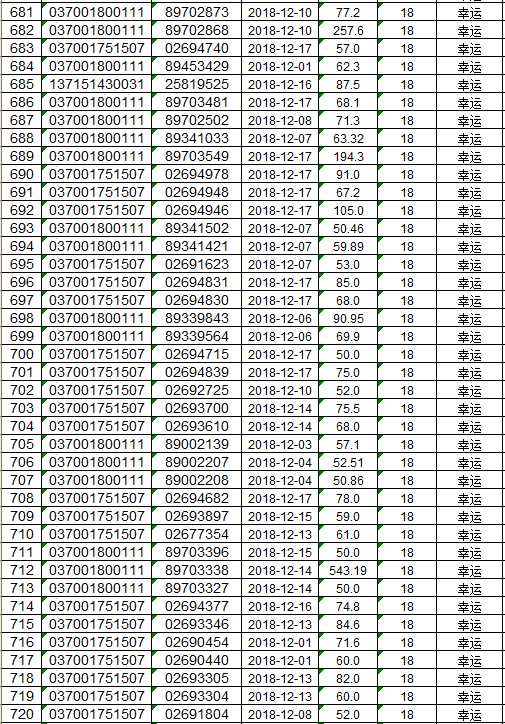Image resolution: width=505 pixels, height=724 pixels.
Task: Select cell containing 02677354
Action: click(x=197, y=535)
